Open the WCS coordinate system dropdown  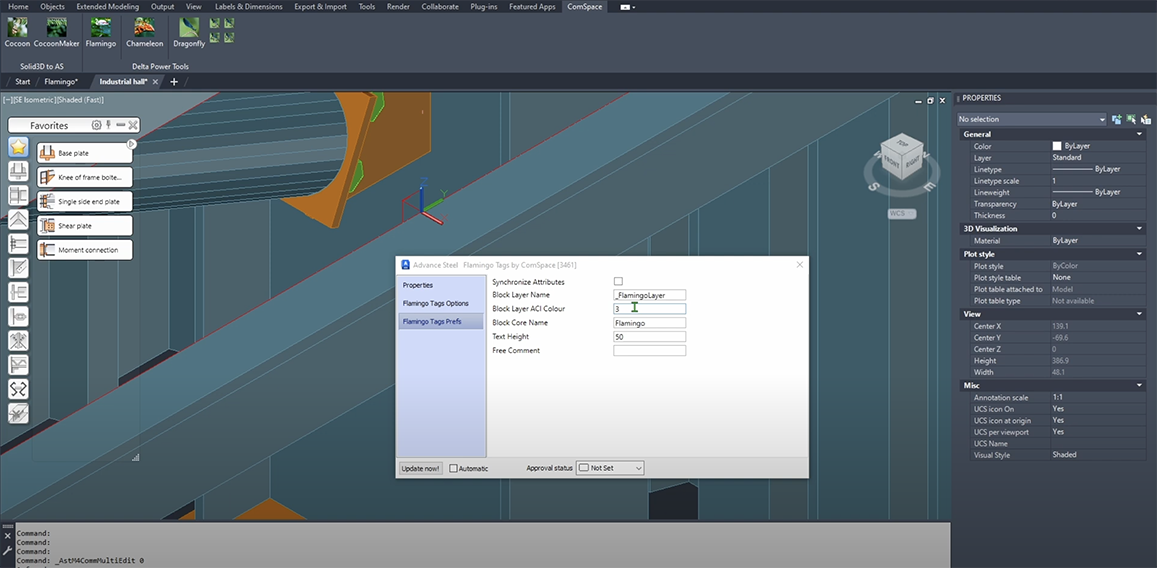[x=902, y=214]
